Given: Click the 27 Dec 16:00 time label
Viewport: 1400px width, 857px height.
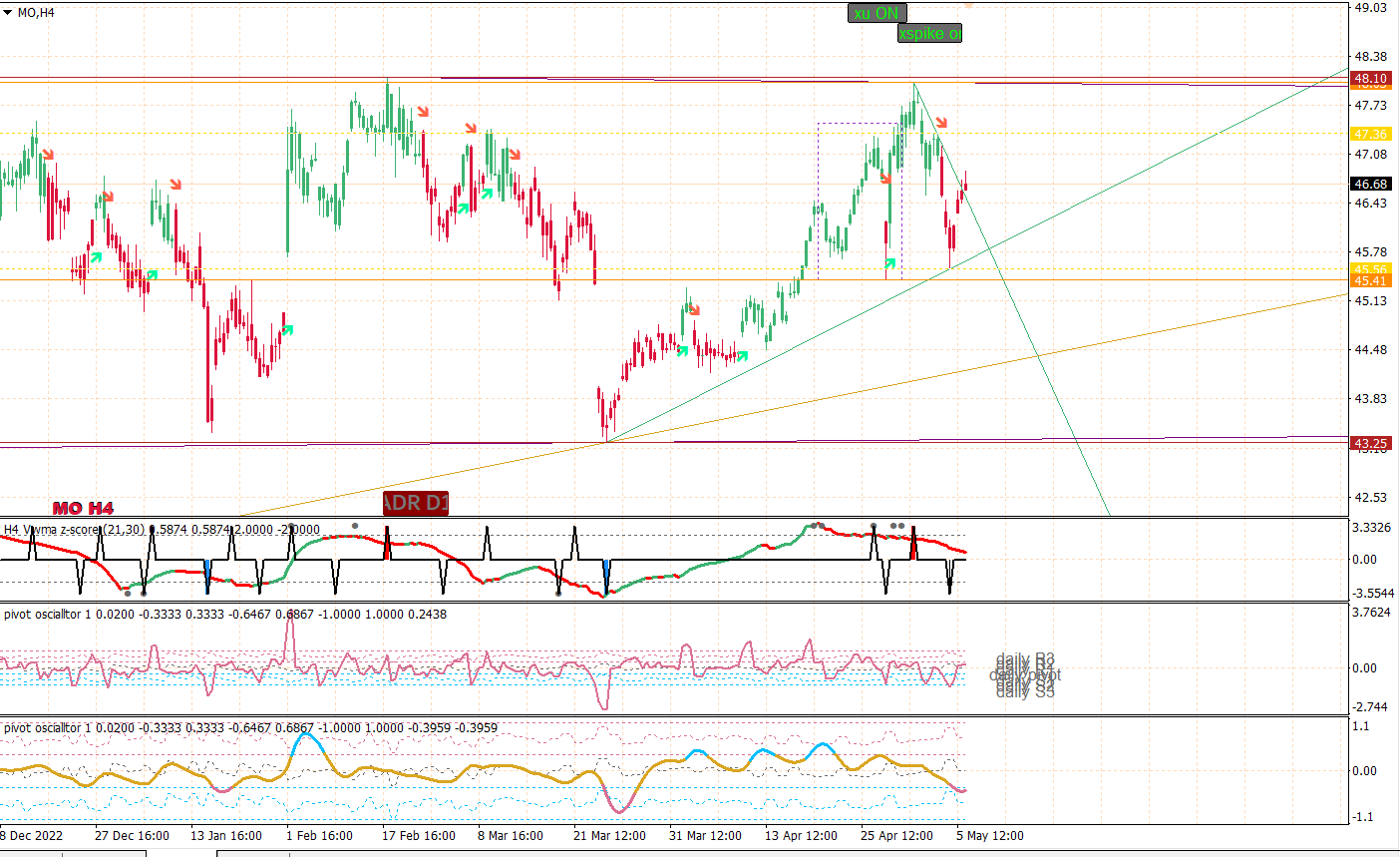Looking at the screenshot, I should click(x=132, y=836).
